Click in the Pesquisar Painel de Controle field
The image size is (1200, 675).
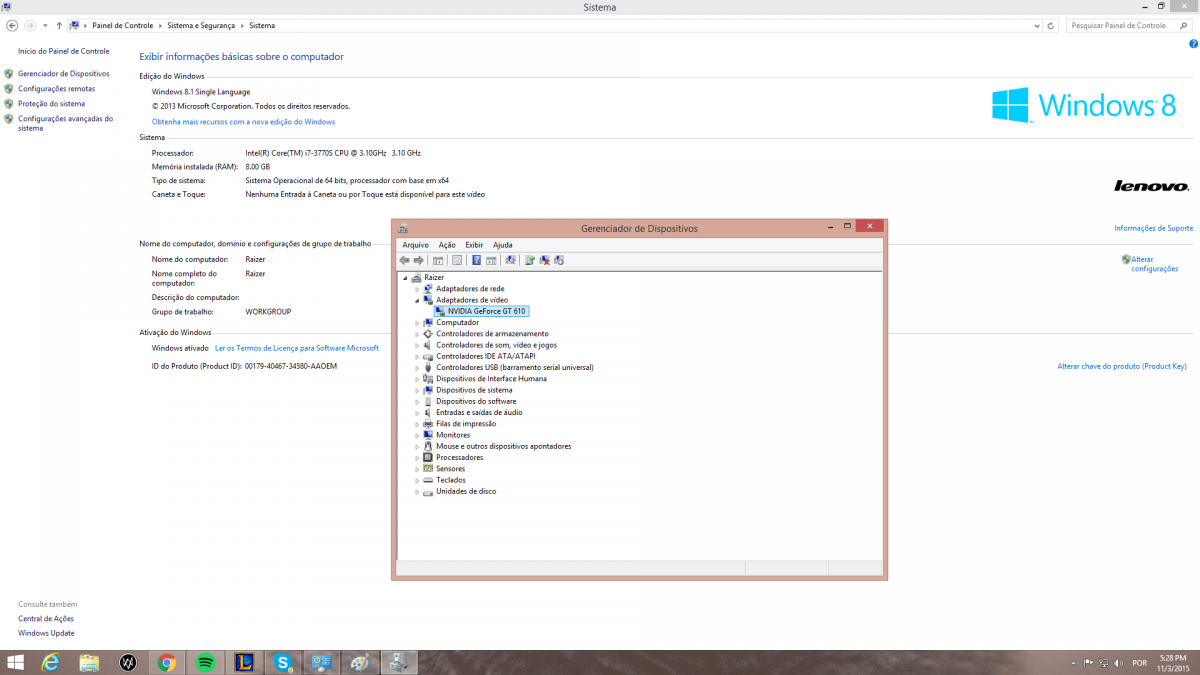click(1131, 25)
